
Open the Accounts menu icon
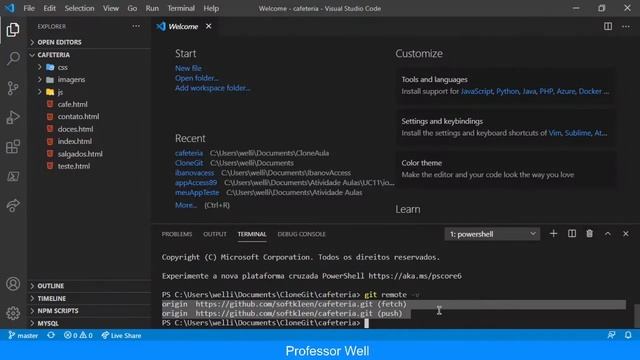(x=13, y=284)
